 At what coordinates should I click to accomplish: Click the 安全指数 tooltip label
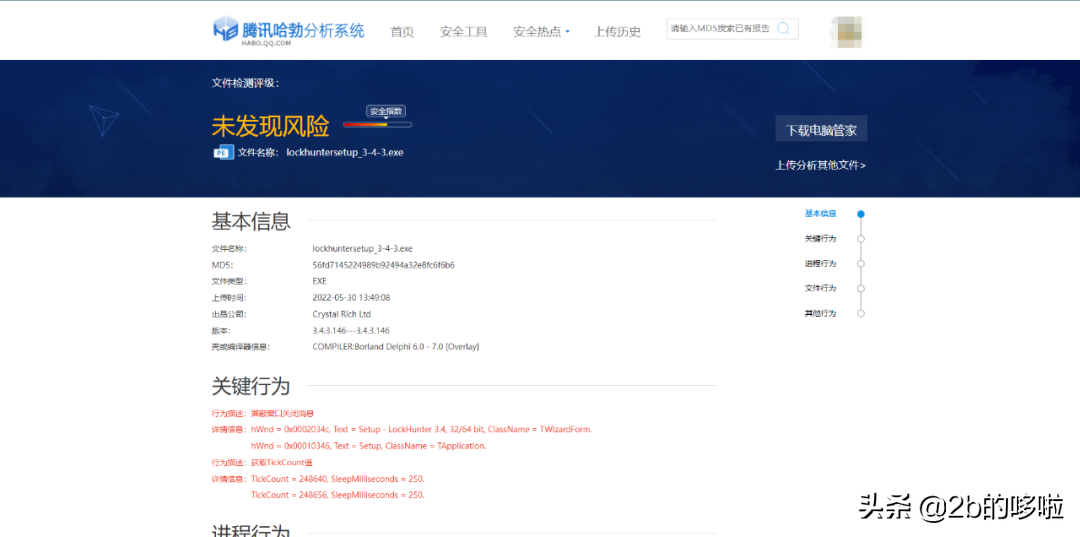coord(386,112)
